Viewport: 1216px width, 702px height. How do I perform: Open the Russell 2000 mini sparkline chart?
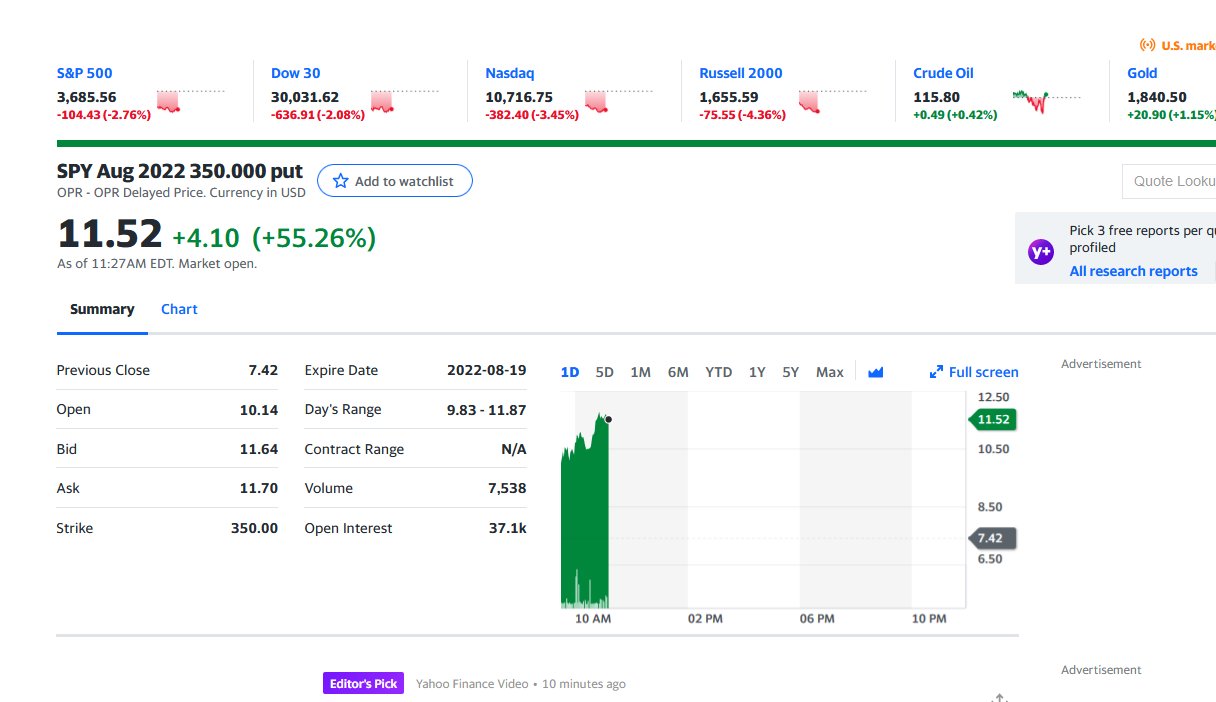coord(832,100)
